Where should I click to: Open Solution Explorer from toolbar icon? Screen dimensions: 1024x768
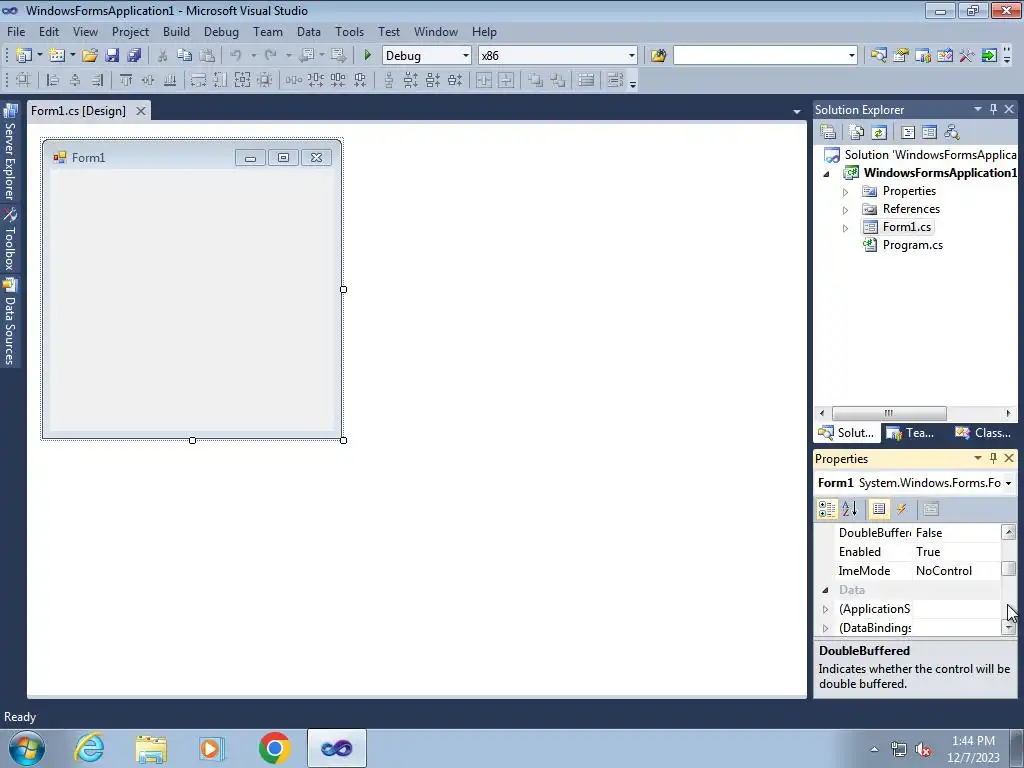878,56
